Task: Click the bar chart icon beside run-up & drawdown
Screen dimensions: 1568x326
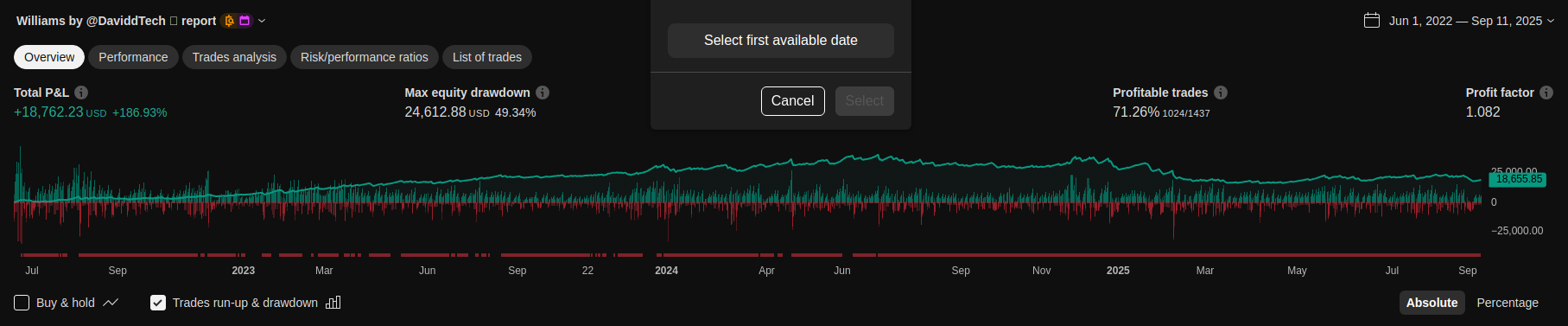Action: tap(333, 303)
